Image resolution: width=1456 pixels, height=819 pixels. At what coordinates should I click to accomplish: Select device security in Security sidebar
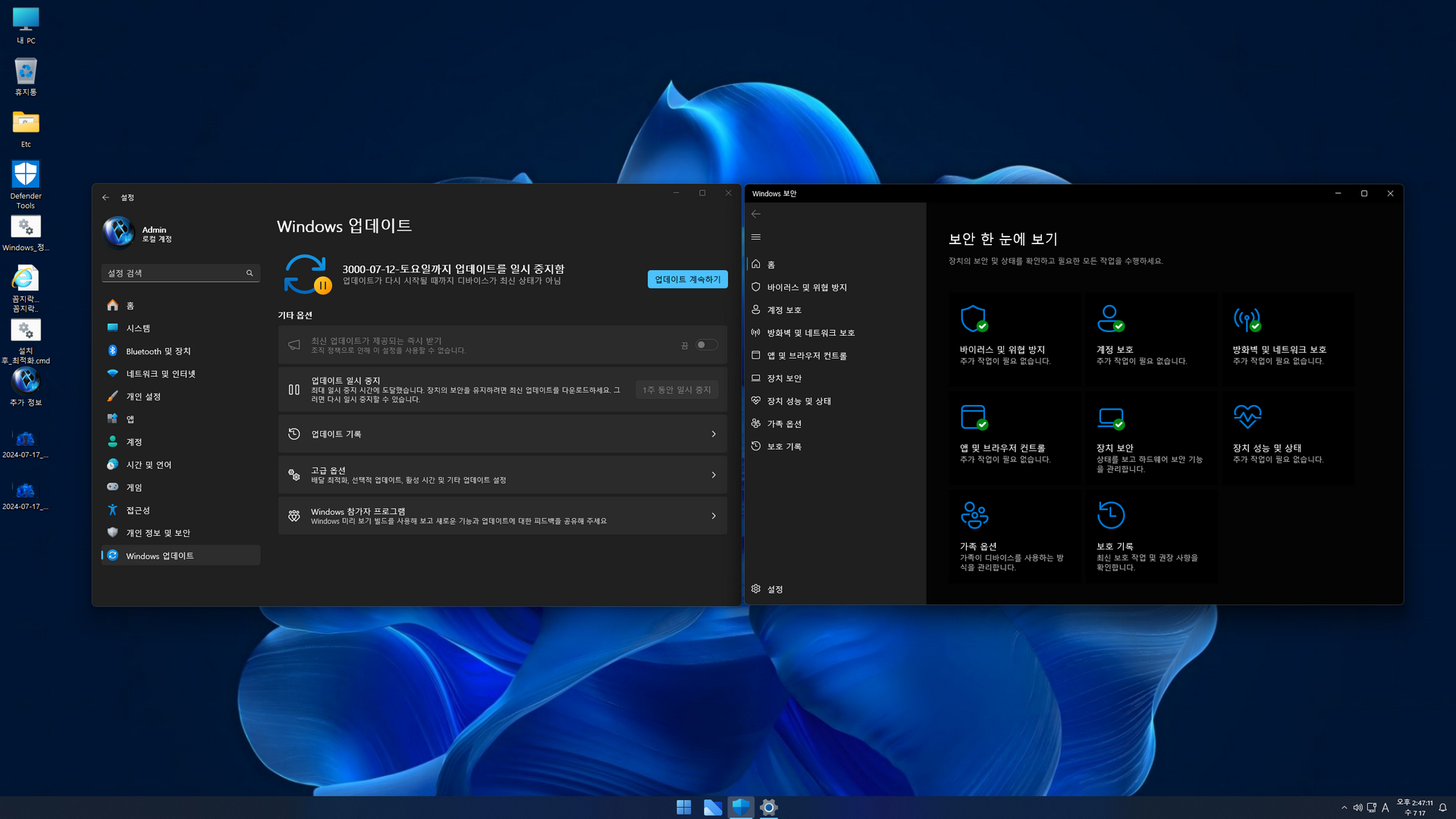(x=784, y=378)
